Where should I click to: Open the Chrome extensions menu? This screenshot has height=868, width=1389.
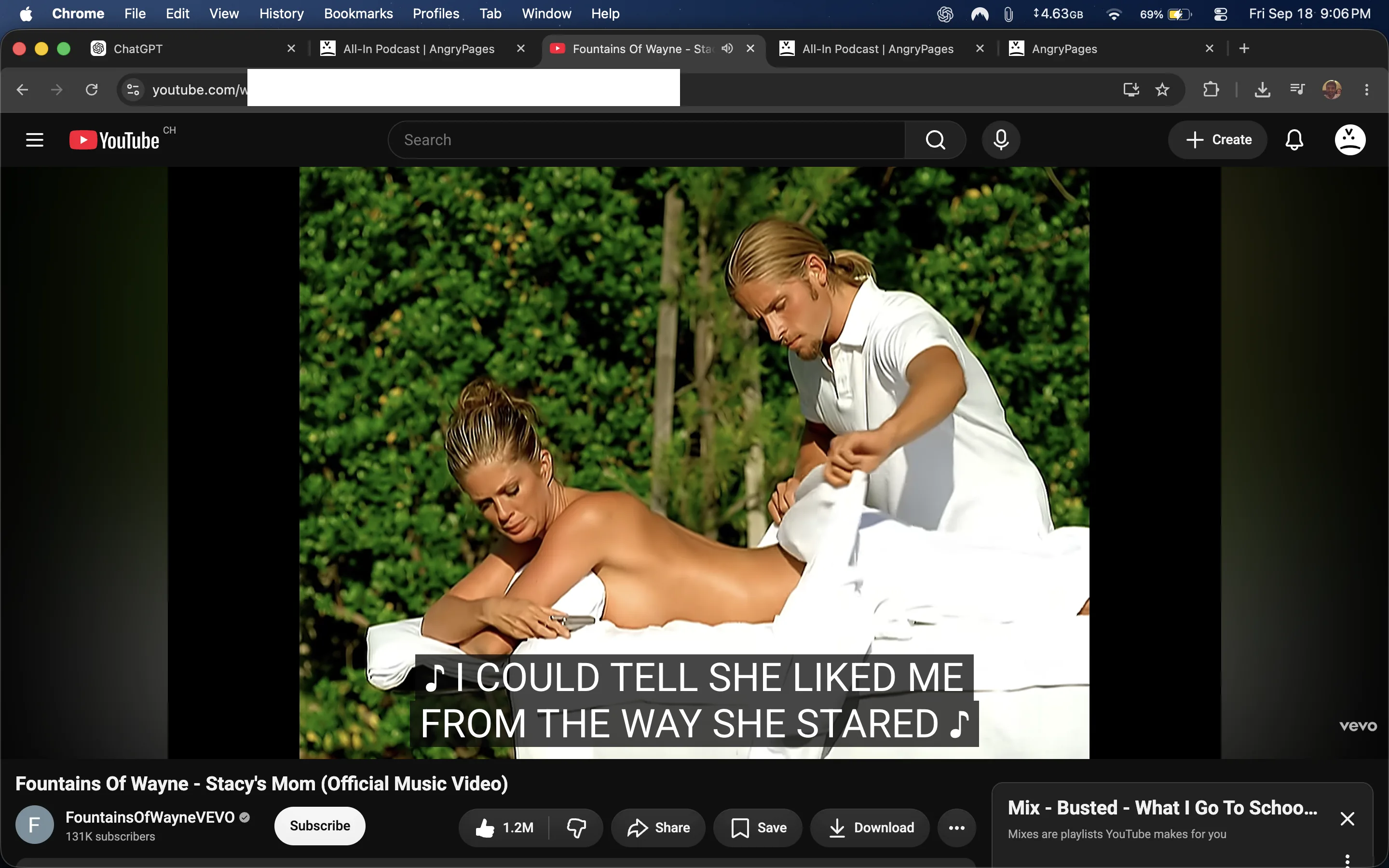pyautogui.click(x=1211, y=90)
